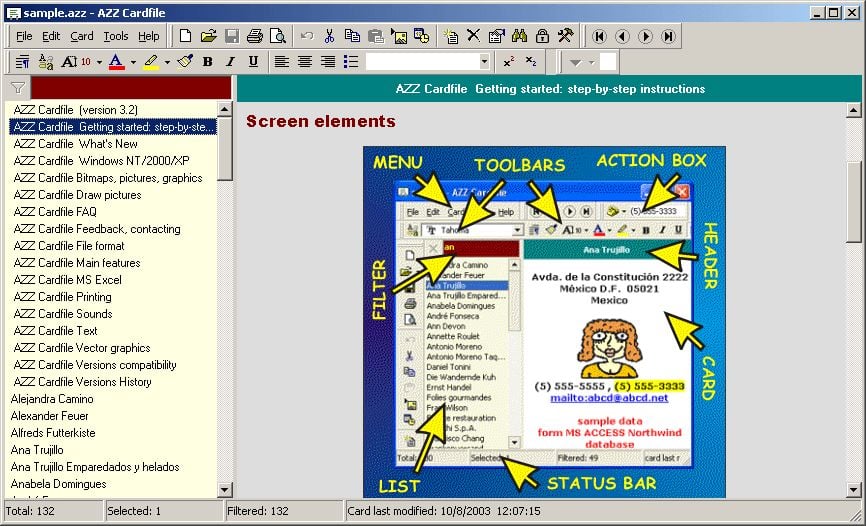
Task: Click the font size icon
Action: [x=76, y=61]
